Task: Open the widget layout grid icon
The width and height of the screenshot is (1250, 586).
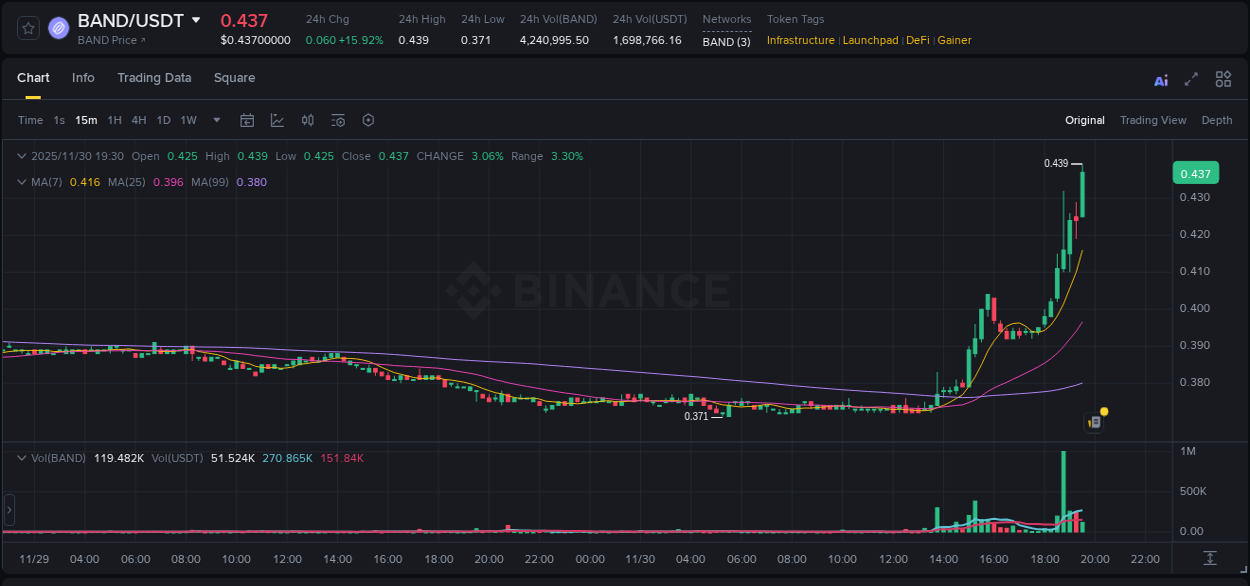Action: point(1223,78)
